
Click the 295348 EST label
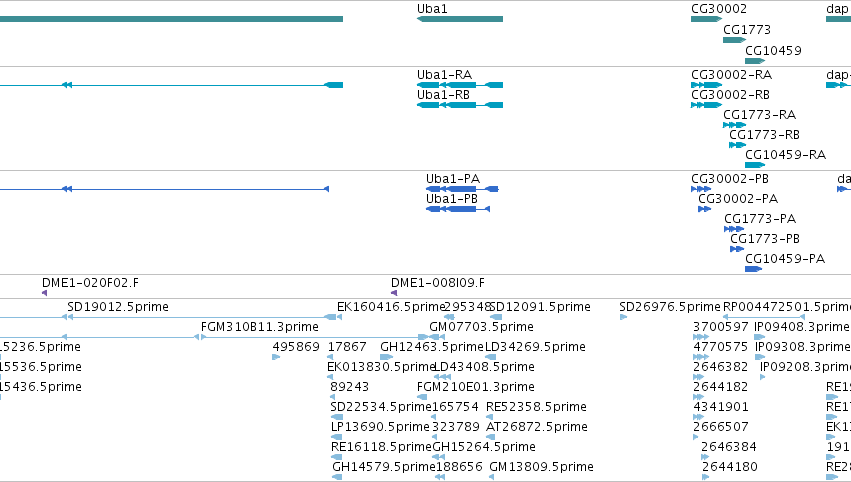pos(467,307)
